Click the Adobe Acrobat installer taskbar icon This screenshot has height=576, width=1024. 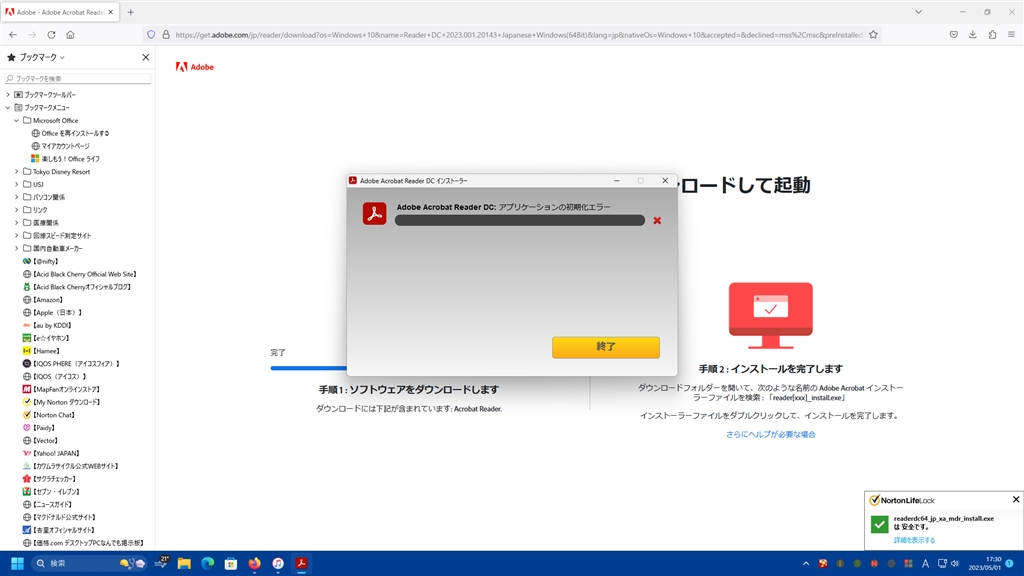pos(301,563)
